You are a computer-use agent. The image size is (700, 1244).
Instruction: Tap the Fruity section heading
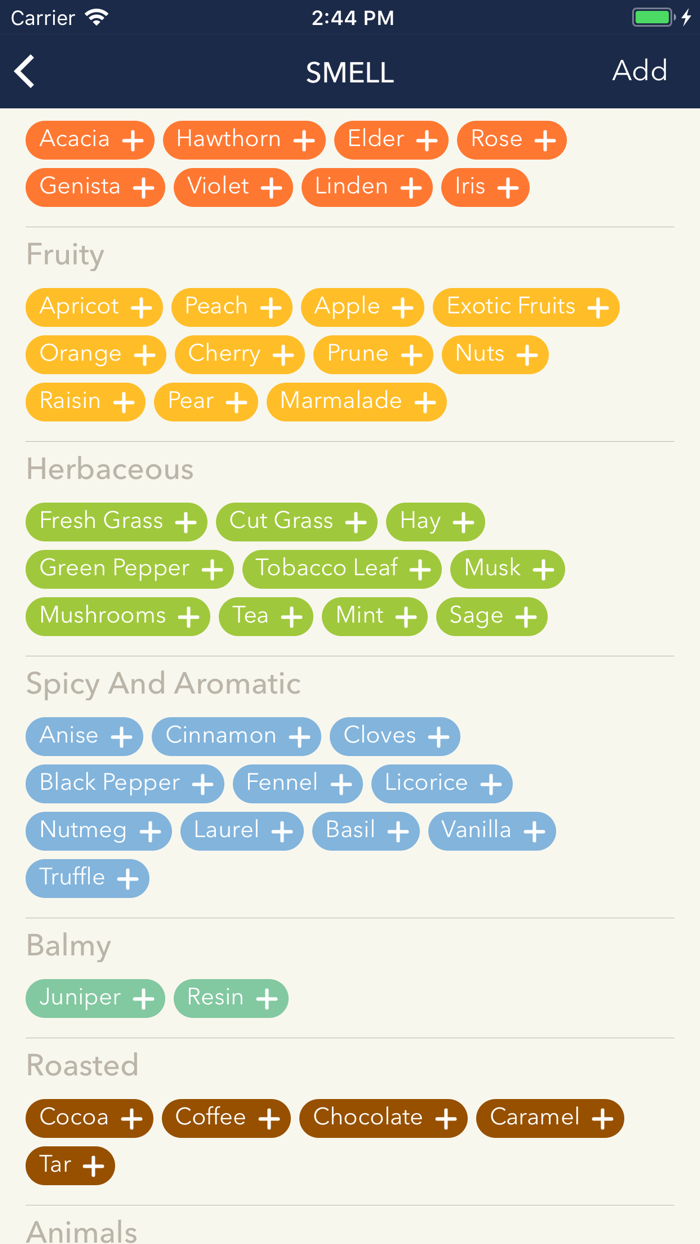tap(65, 255)
